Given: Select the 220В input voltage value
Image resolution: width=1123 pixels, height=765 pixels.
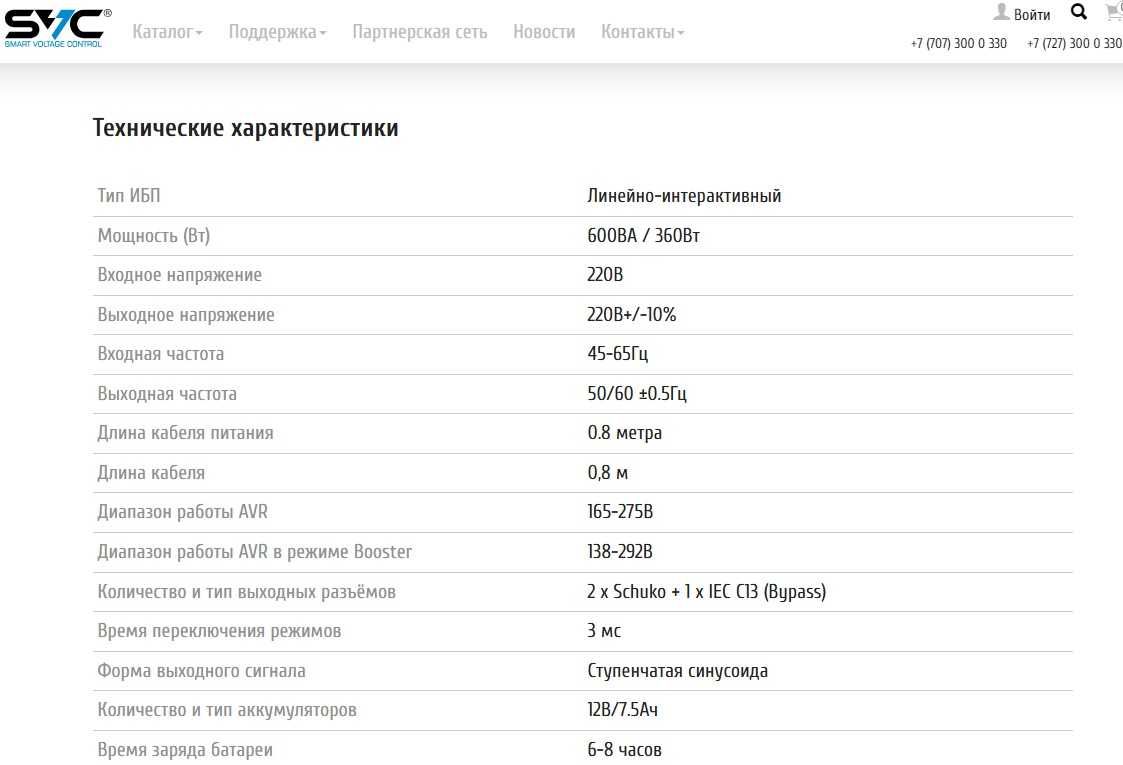Looking at the screenshot, I should (605, 274).
